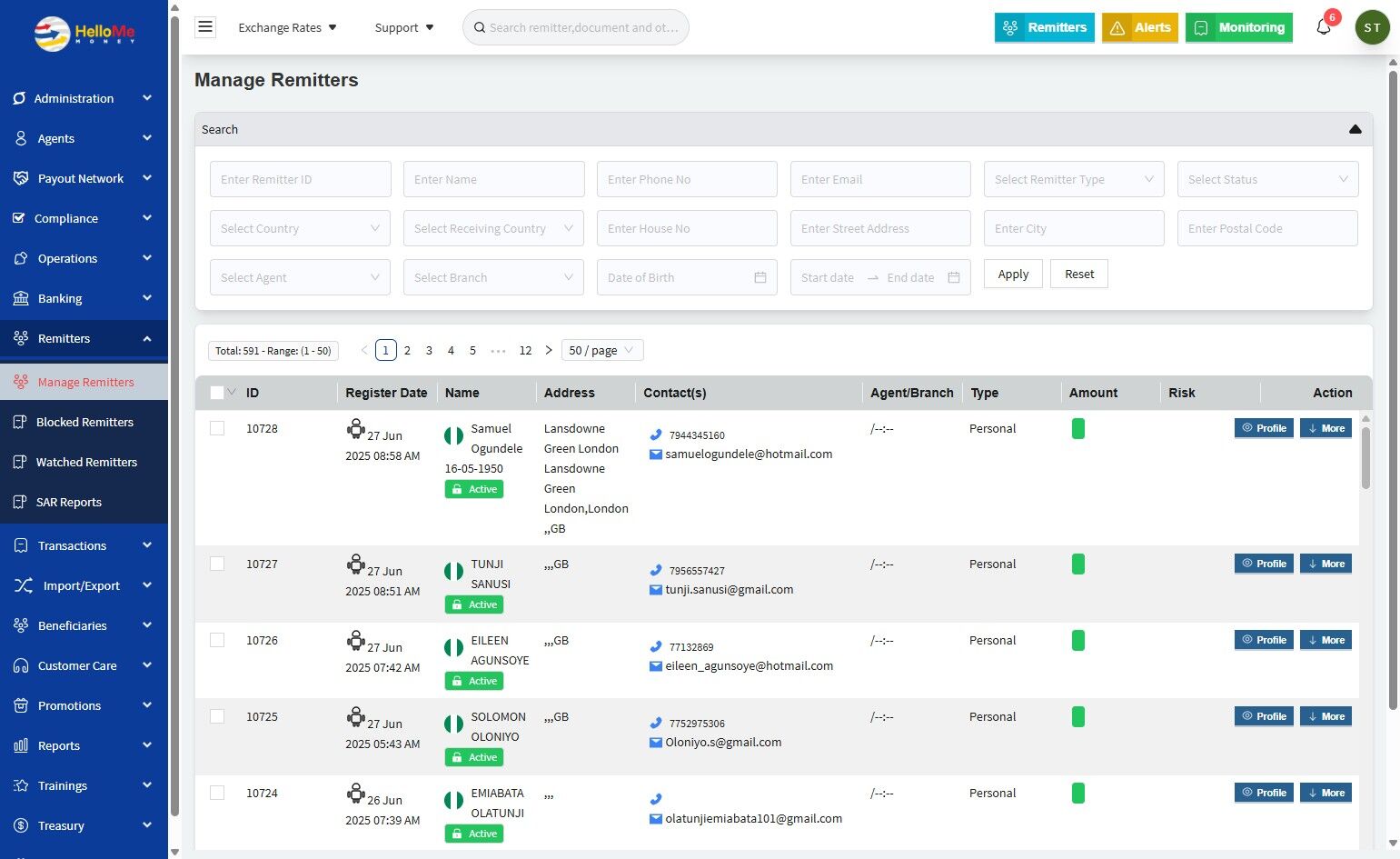Expand the Beneficiaries sidebar menu
1400x859 pixels.
(84, 625)
